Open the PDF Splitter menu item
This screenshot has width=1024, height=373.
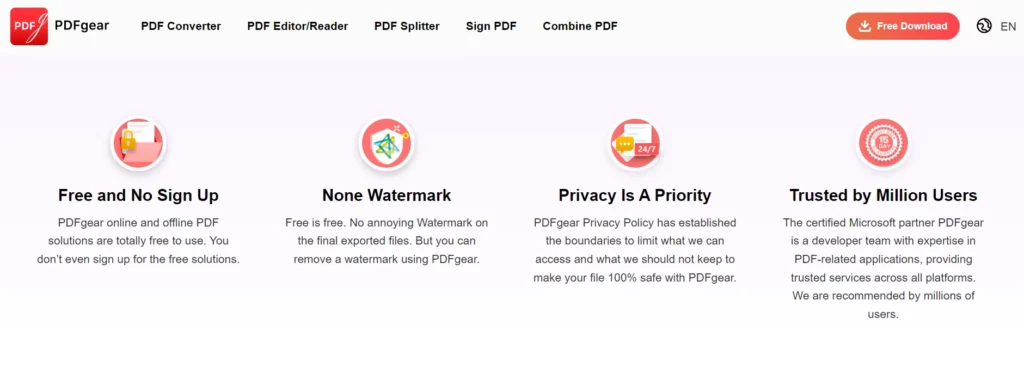407,26
